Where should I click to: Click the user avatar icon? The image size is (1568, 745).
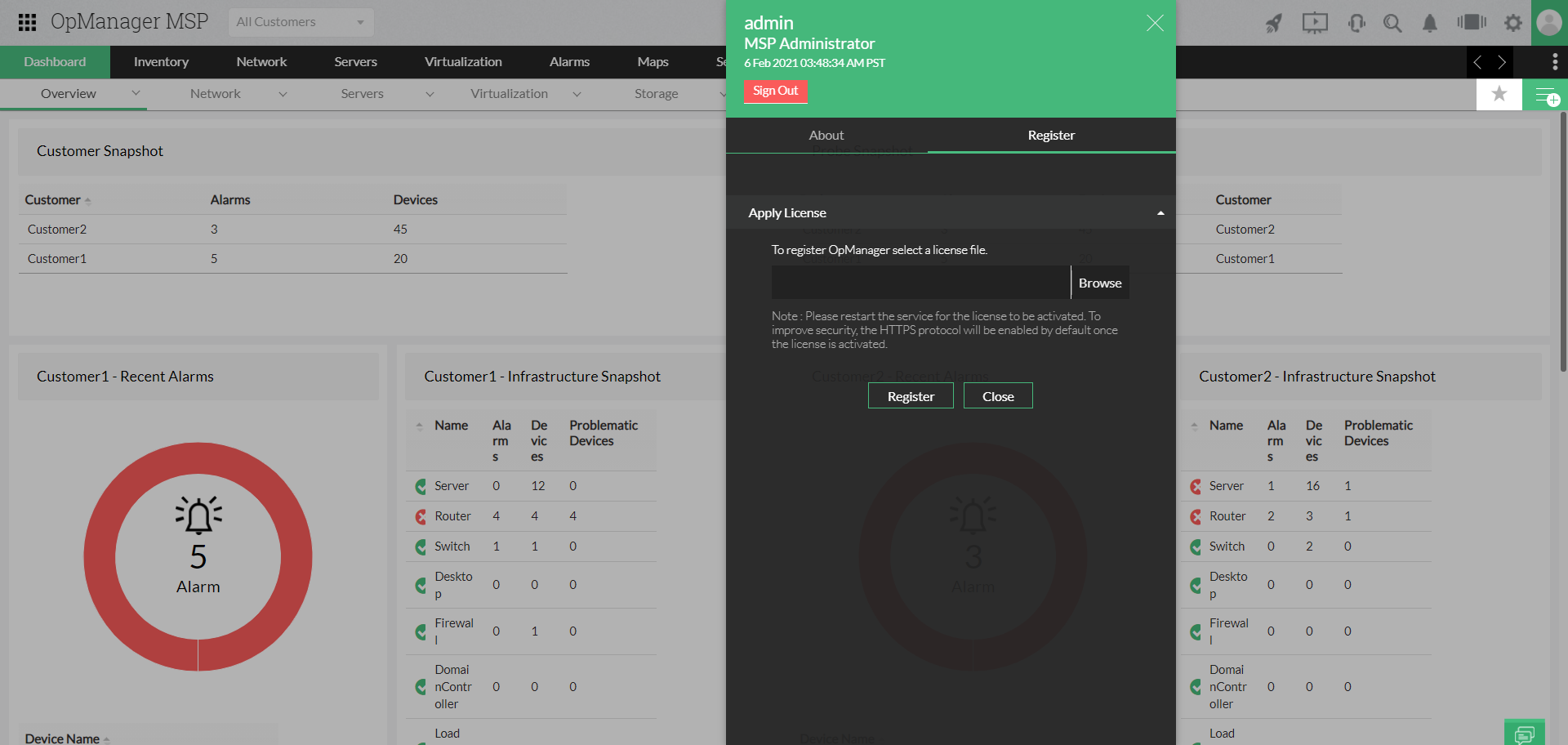pyautogui.click(x=1549, y=22)
